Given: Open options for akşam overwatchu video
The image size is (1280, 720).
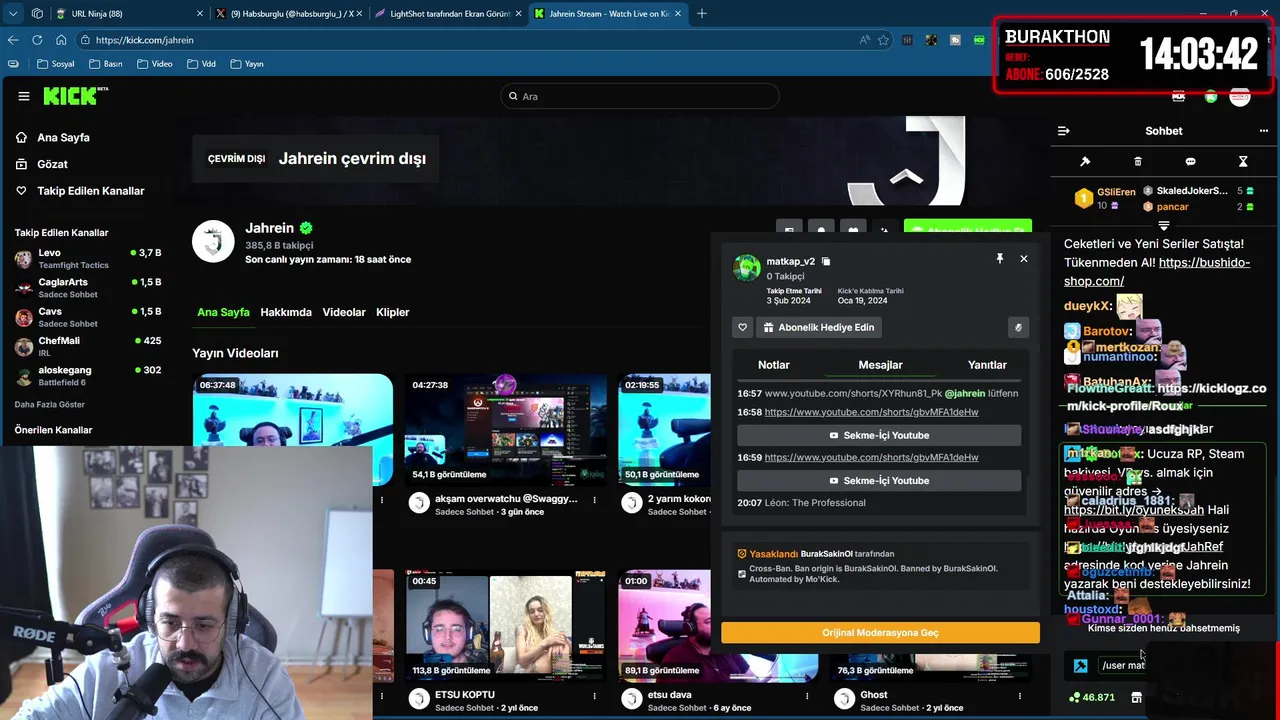Looking at the screenshot, I should point(594,500).
